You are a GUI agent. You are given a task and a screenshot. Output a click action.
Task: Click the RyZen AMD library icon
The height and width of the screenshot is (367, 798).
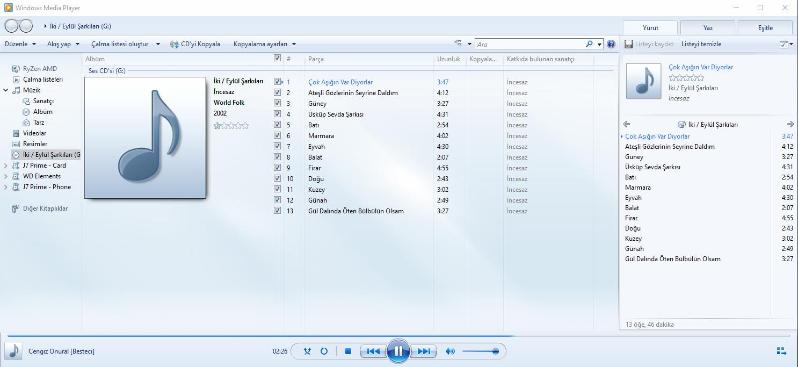tap(15, 69)
